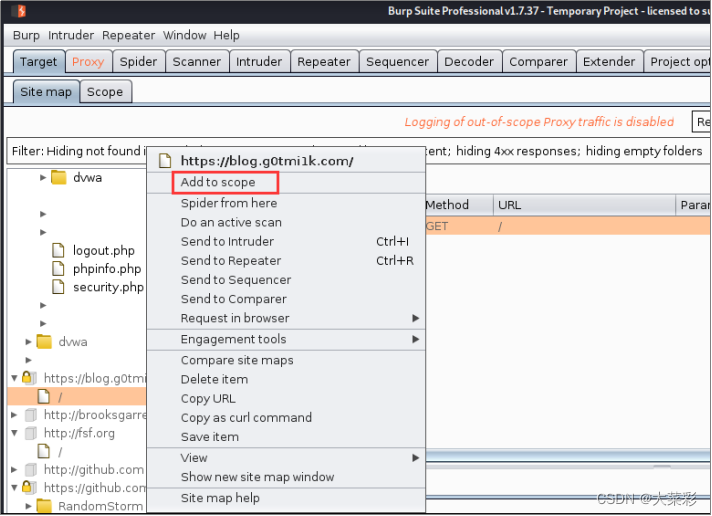Screen dimensions: 712x516
Task: Switch to the Scanner tab
Action: tap(197, 62)
